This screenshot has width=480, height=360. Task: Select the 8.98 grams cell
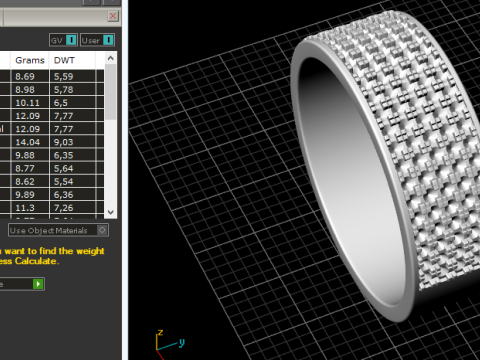tap(30, 89)
